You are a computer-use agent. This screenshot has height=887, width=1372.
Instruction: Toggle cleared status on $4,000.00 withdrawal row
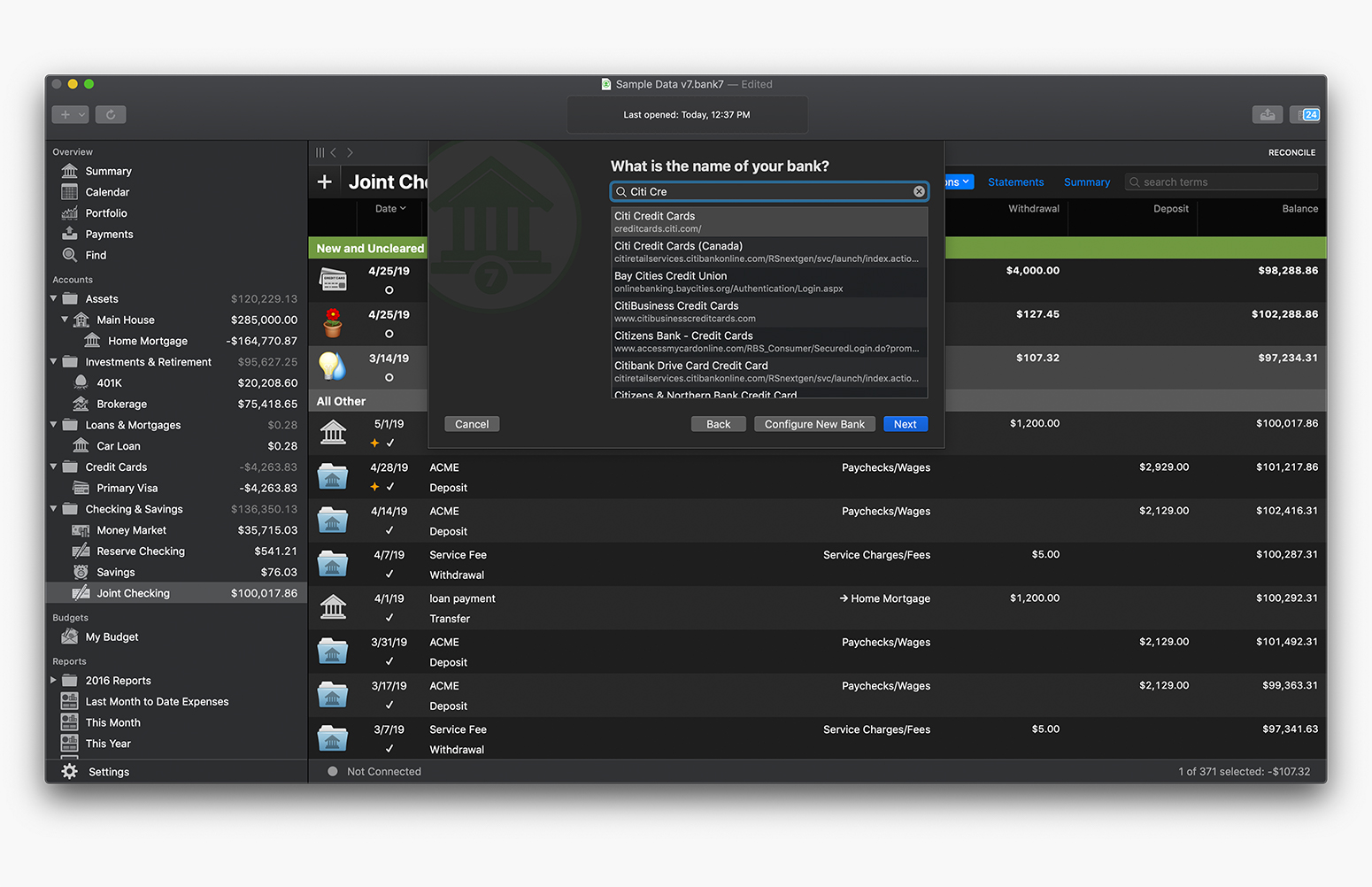389,290
